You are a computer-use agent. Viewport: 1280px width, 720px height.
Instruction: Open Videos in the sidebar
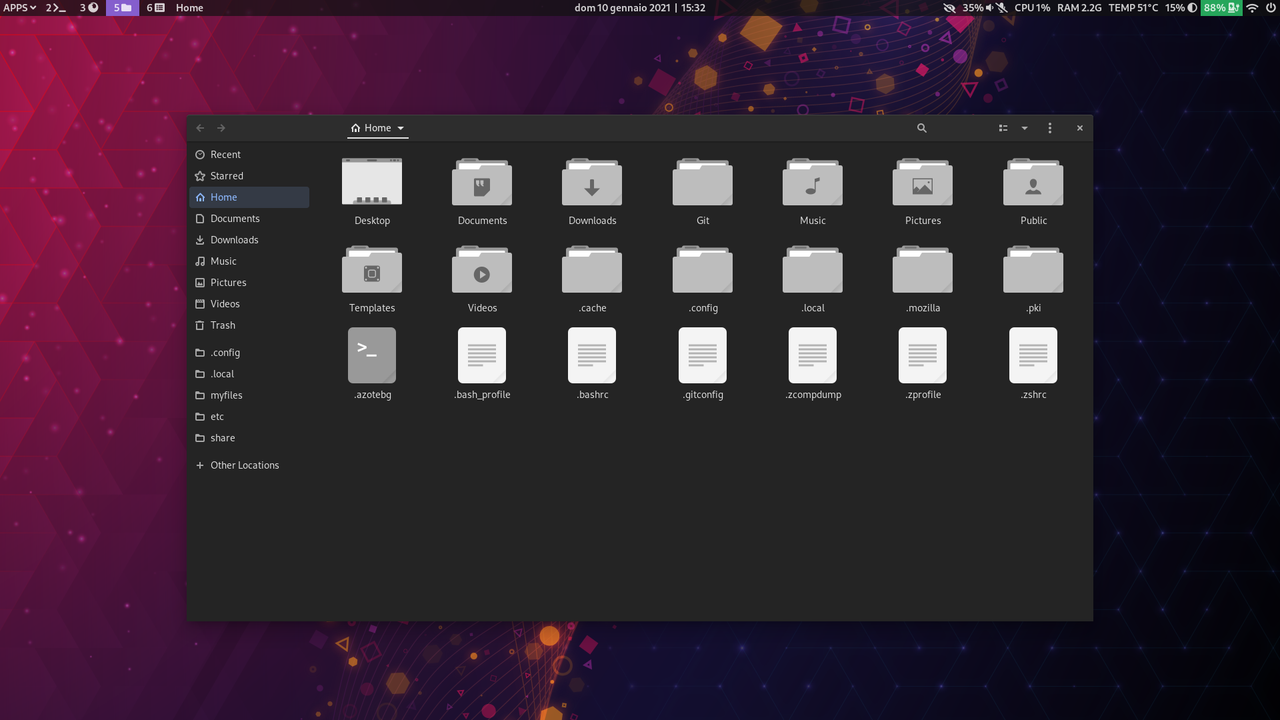(249, 304)
